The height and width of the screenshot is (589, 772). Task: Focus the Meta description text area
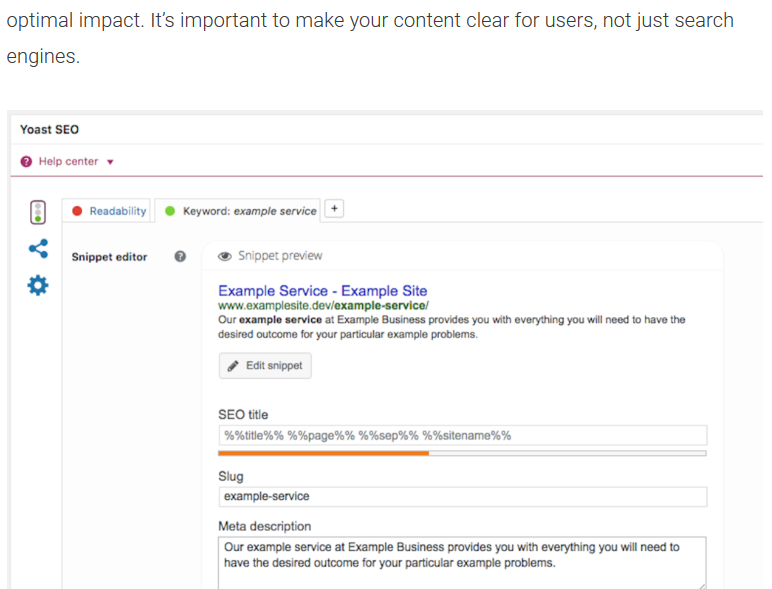click(462, 562)
